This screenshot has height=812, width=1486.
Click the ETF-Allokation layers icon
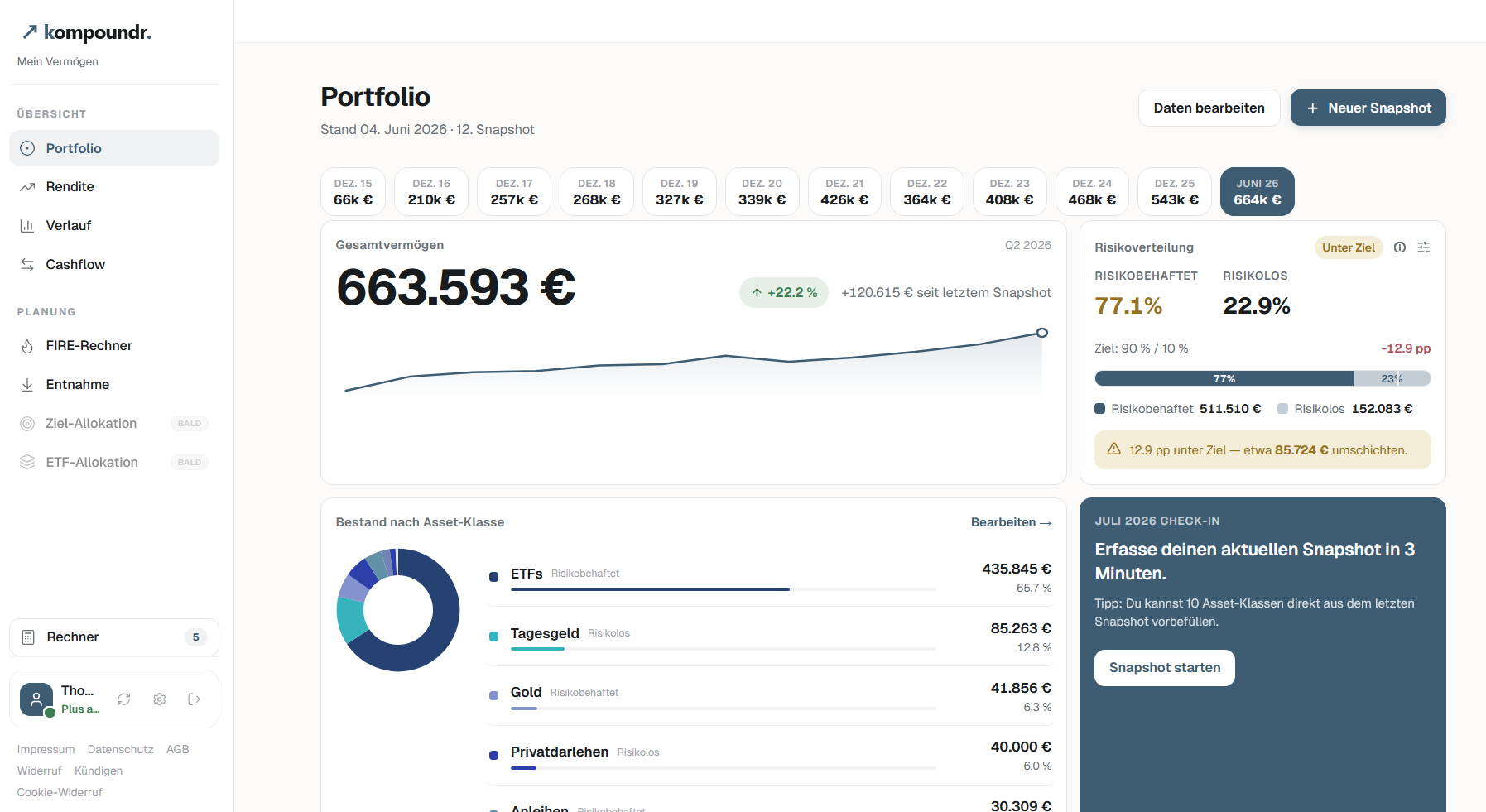click(27, 463)
